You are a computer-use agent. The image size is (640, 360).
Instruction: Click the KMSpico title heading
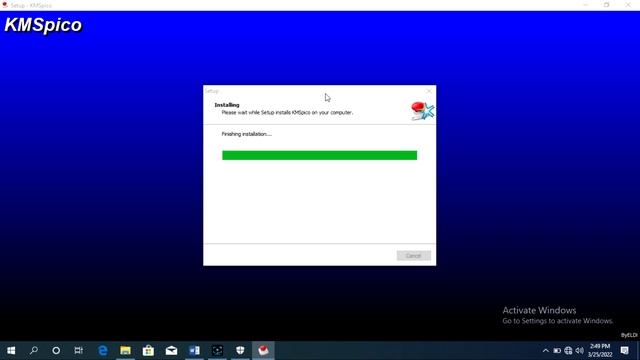(43, 25)
